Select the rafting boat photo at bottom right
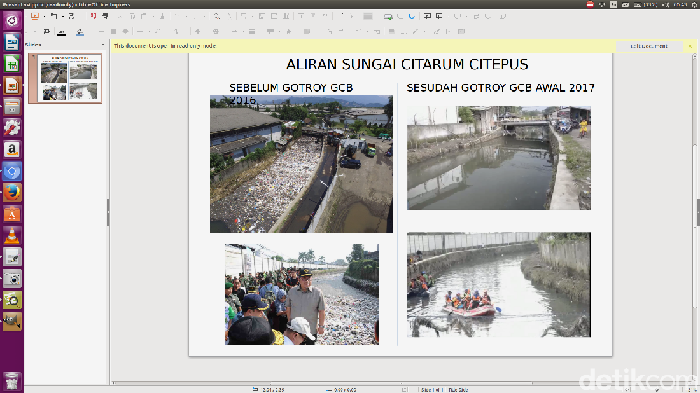The width and height of the screenshot is (700, 393). point(499,284)
